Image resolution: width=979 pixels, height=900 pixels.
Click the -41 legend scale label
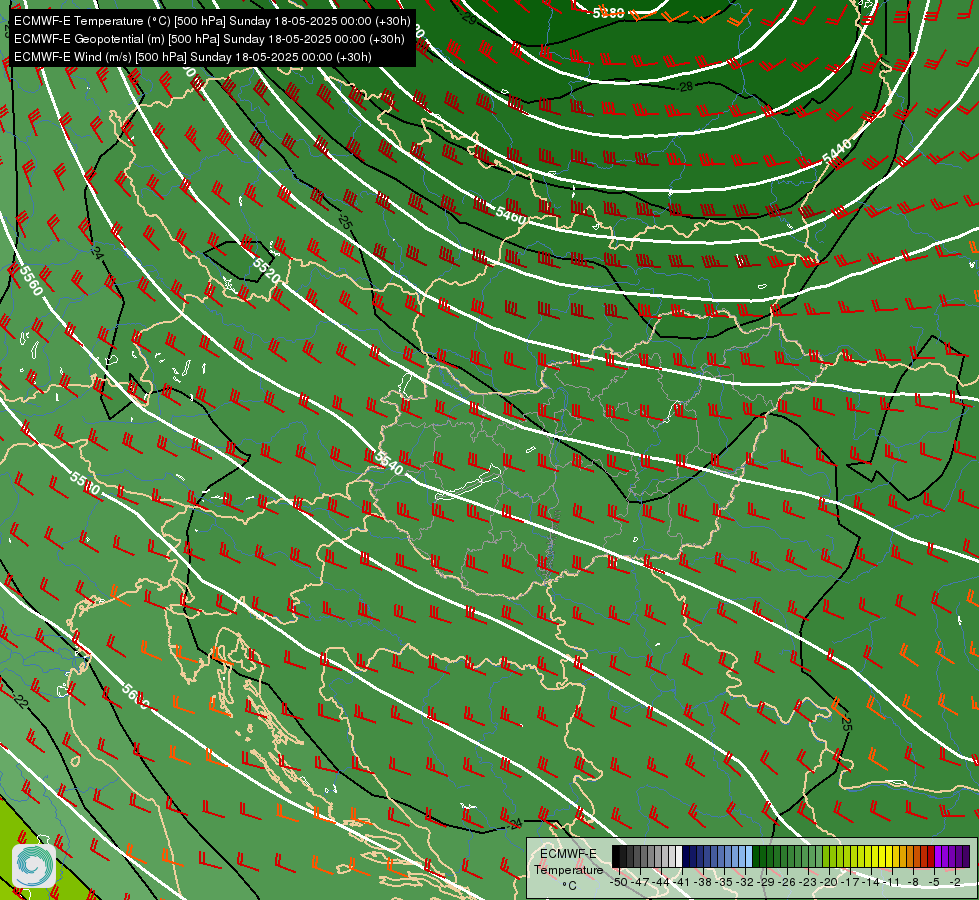[x=682, y=883]
